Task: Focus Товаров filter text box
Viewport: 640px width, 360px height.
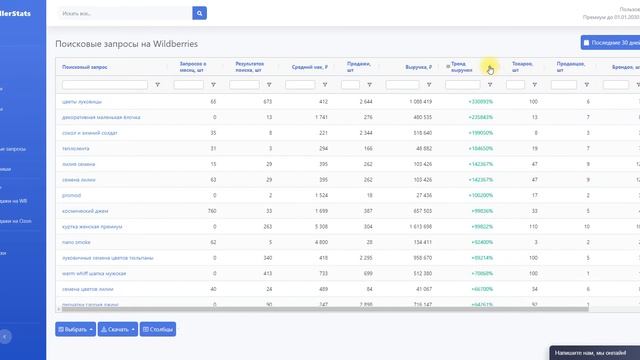Action: pos(515,84)
